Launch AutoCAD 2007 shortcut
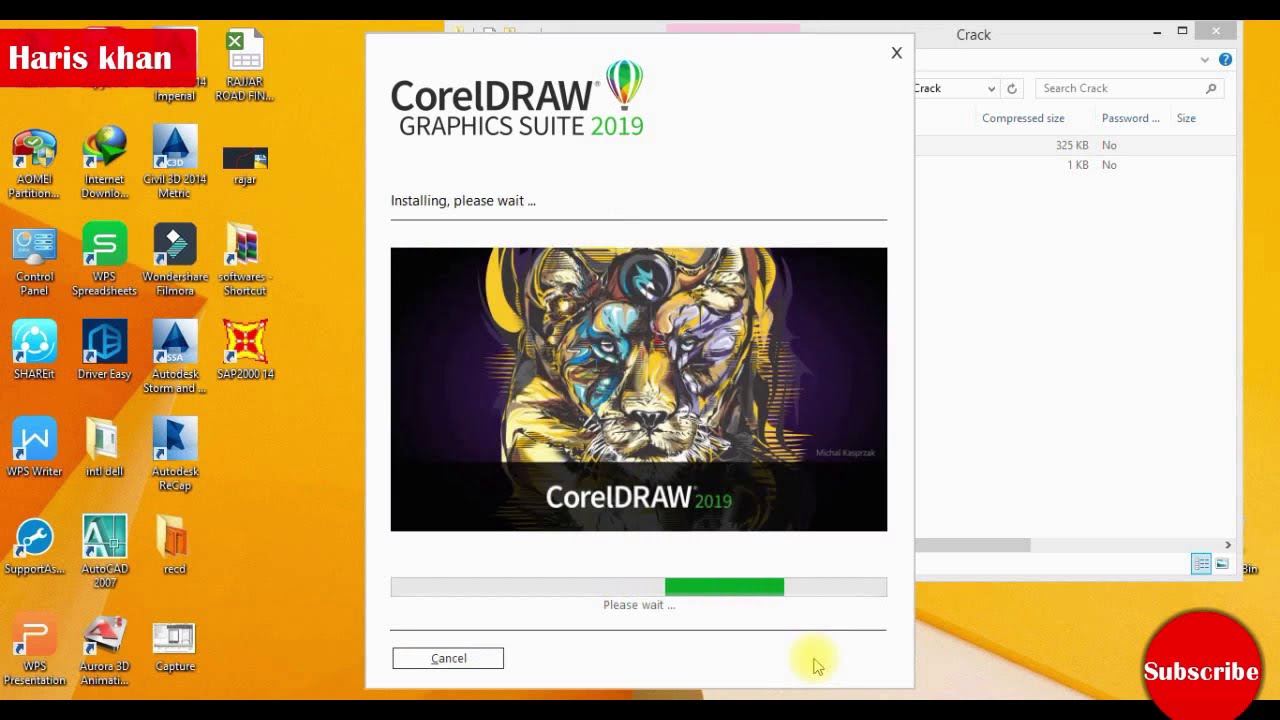The width and height of the screenshot is (1280, 720). point(105,552)
